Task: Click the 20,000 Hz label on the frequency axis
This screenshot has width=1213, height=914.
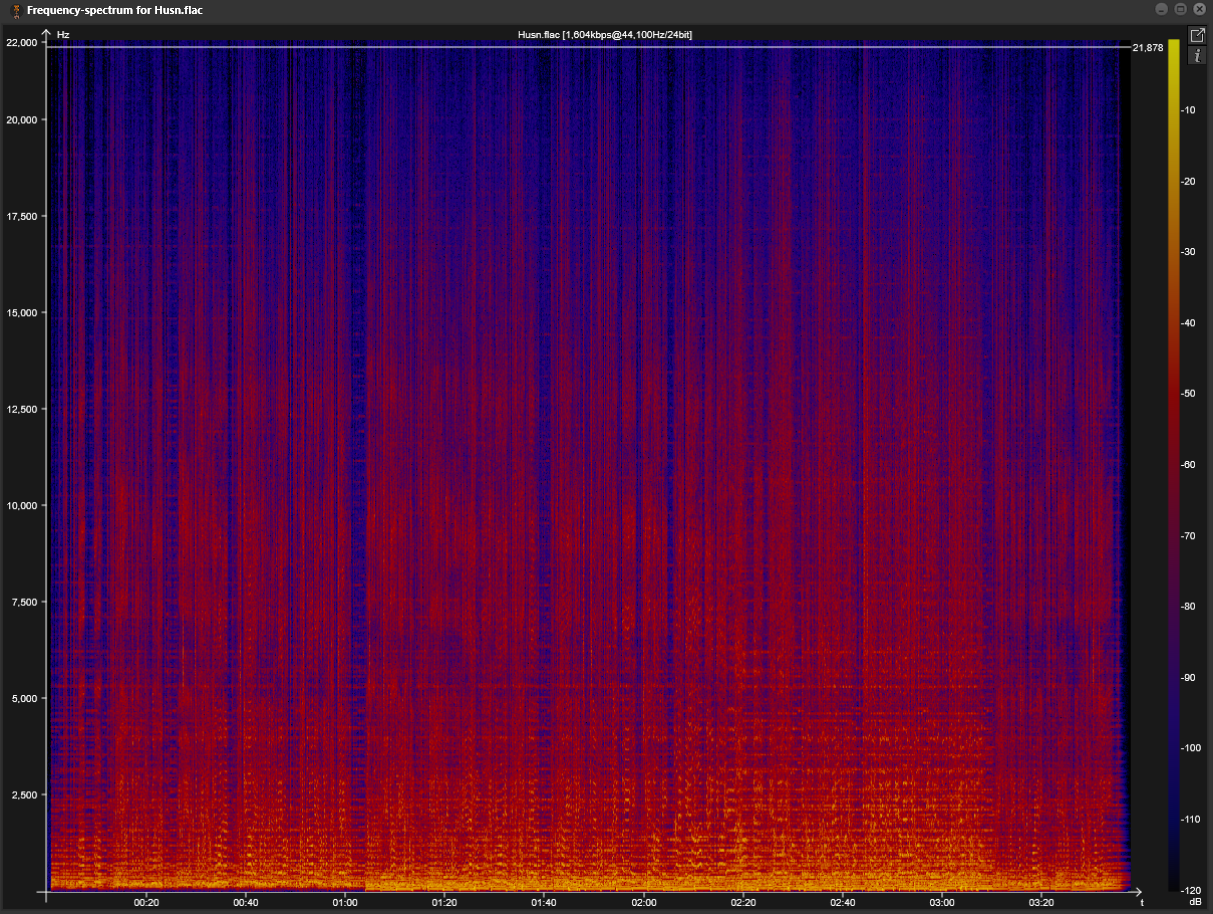Action: pos(22,120)
